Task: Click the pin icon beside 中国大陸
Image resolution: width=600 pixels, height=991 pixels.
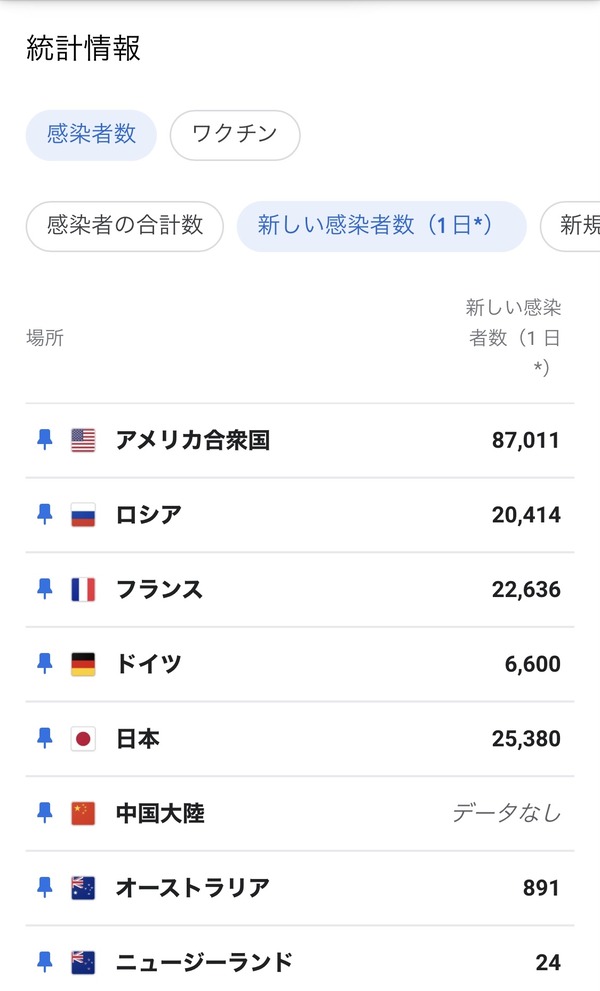Action: click(x=44, y=813)
